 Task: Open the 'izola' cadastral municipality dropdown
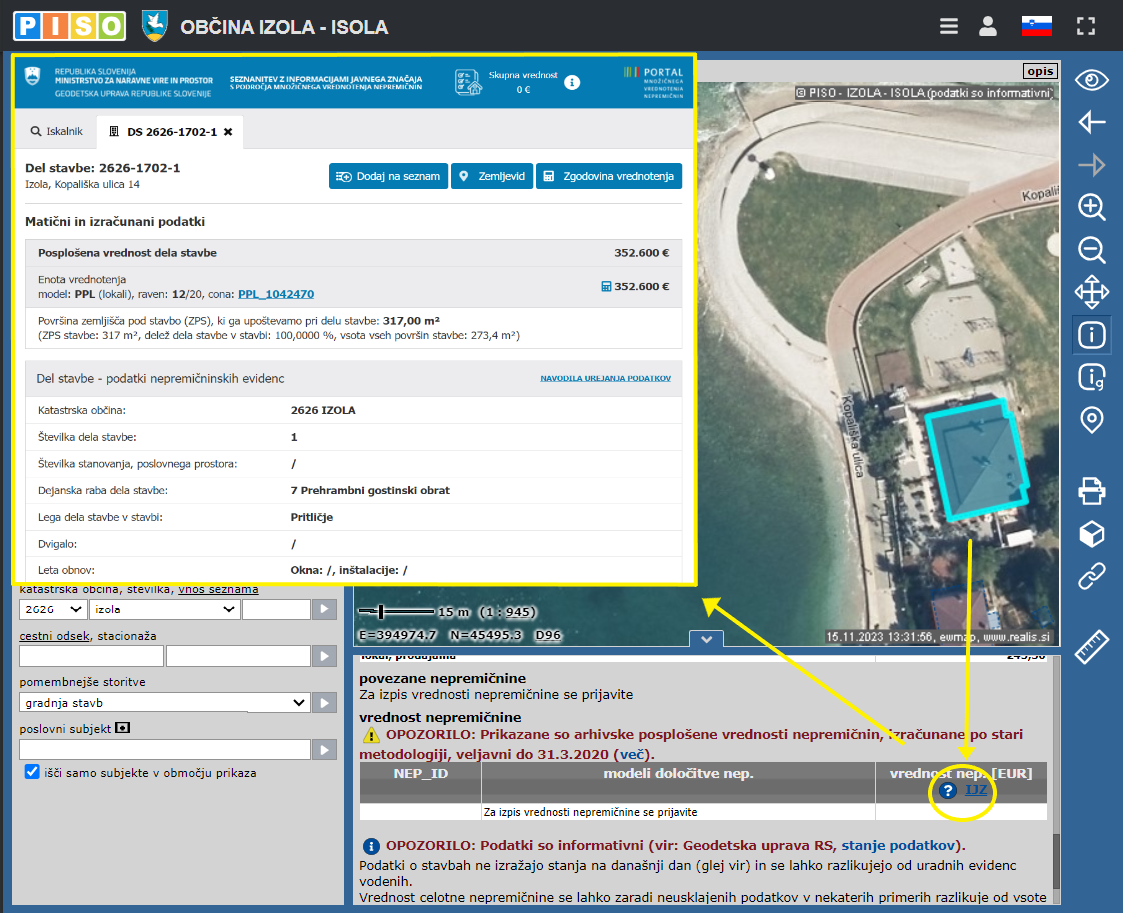164,609
